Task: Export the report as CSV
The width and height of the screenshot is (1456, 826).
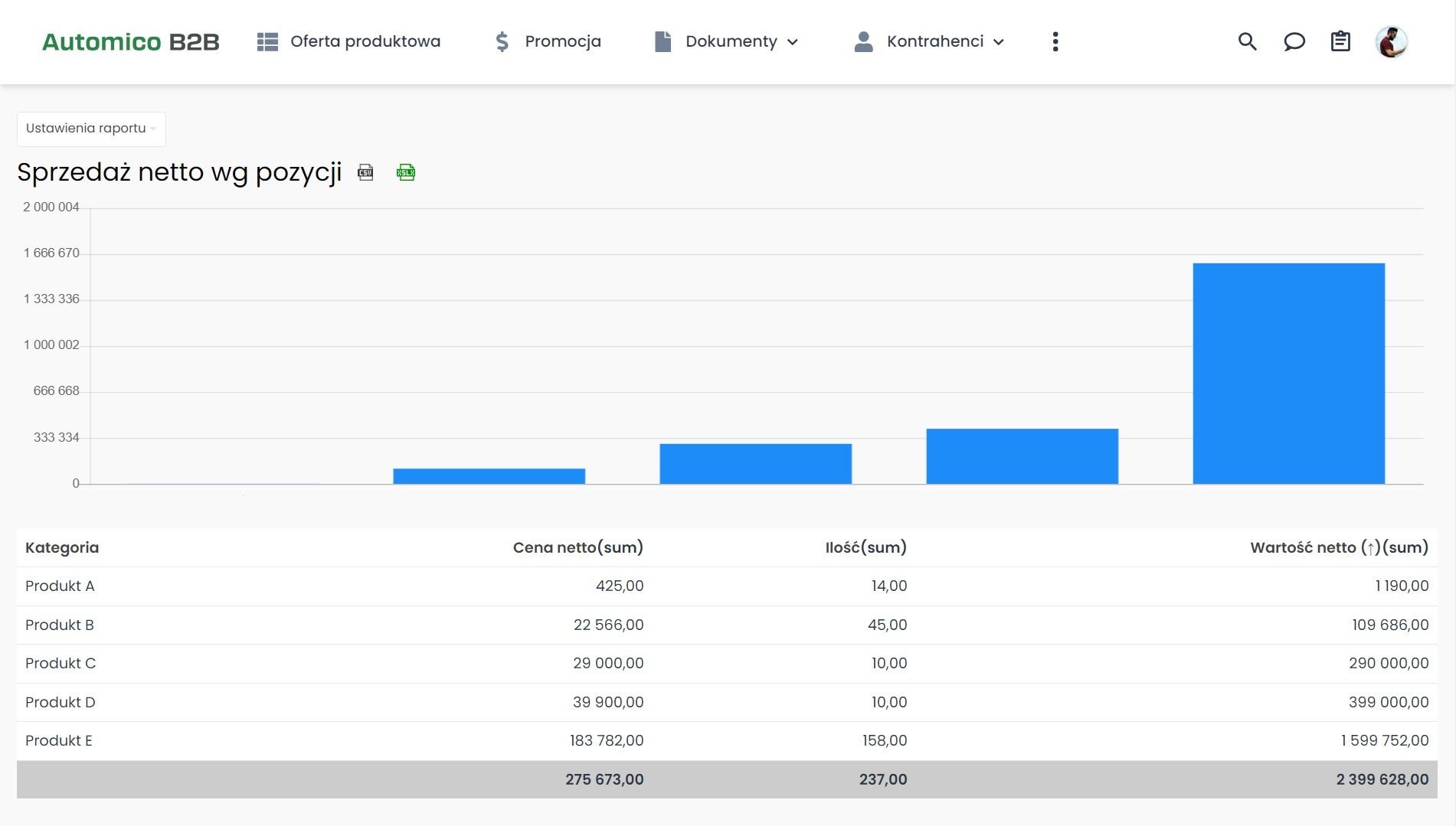Action: 365,172
